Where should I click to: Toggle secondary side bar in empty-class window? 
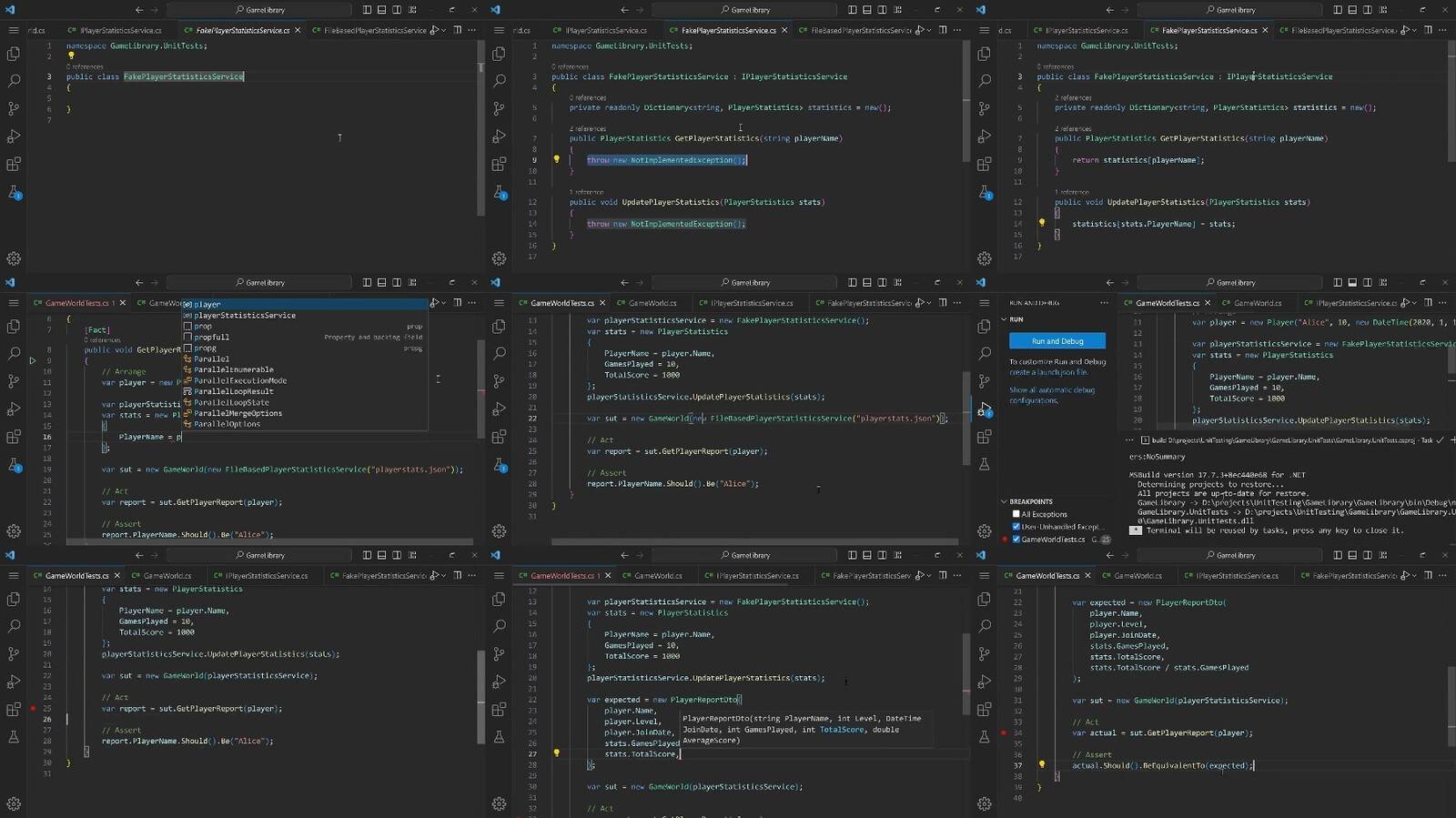click(397, 10)
